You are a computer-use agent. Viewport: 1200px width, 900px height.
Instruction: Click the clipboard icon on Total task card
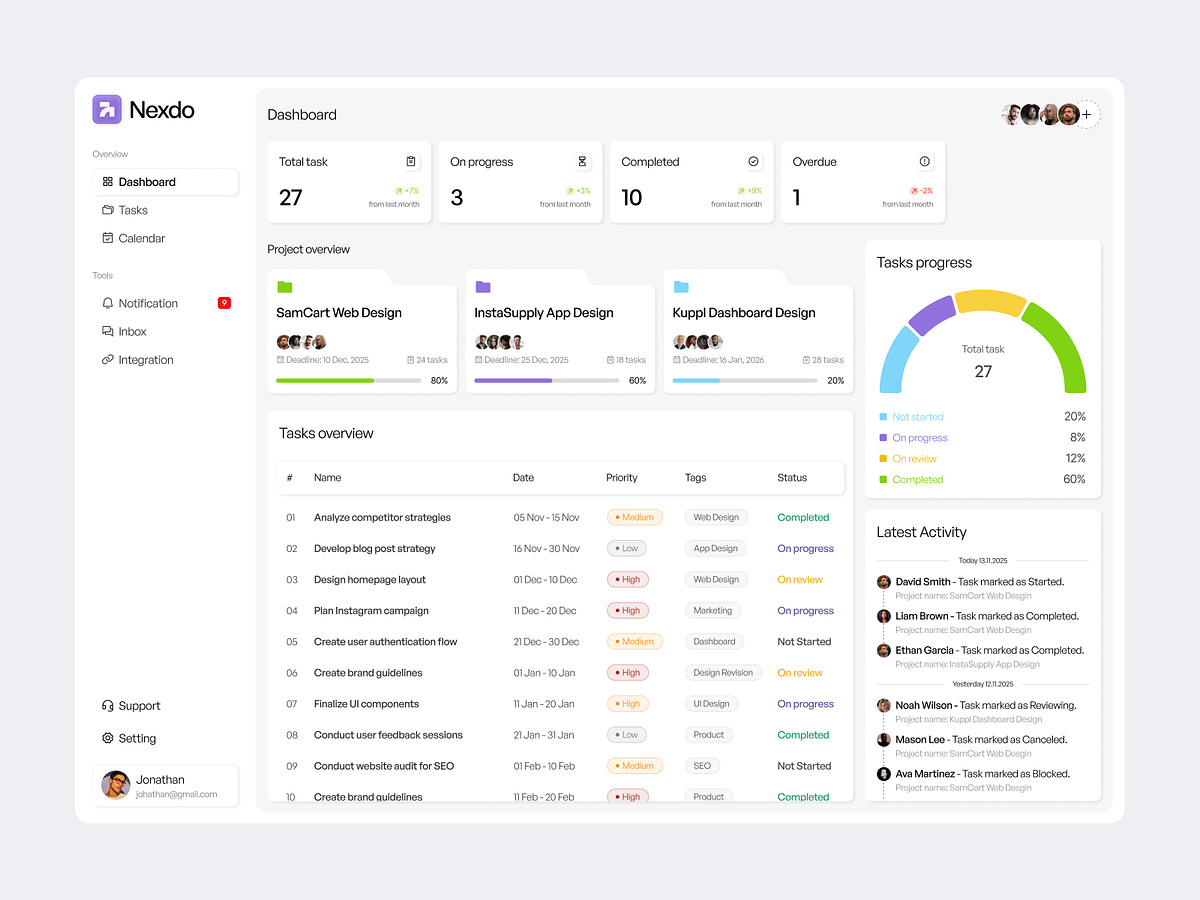(x=411, y=161)
